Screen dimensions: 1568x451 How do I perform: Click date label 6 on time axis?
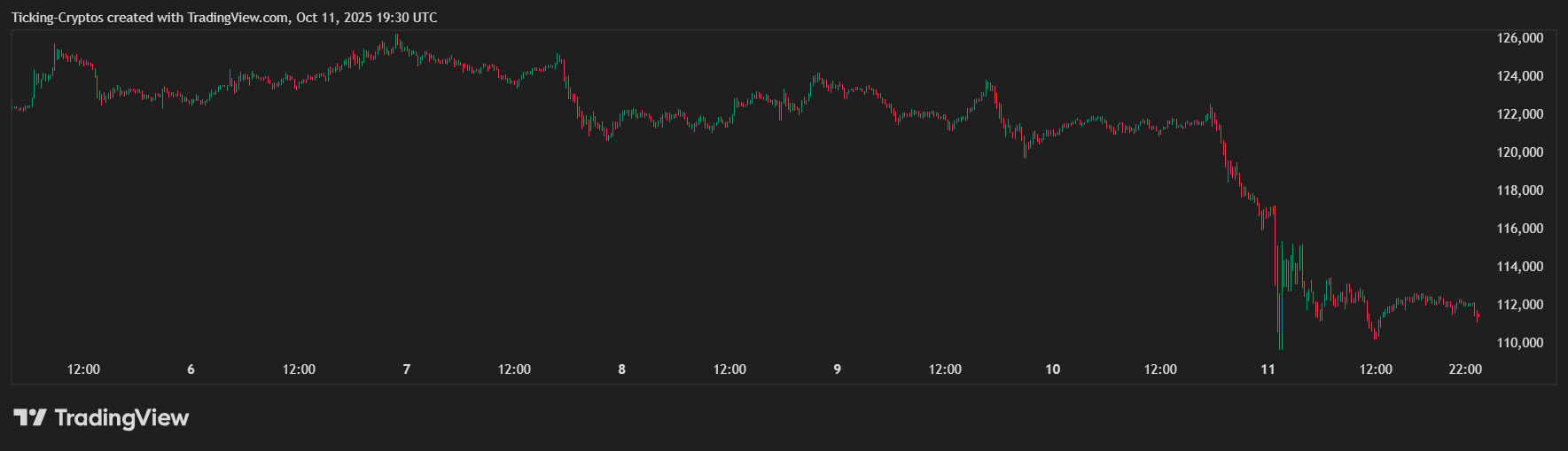click(191, 369)
